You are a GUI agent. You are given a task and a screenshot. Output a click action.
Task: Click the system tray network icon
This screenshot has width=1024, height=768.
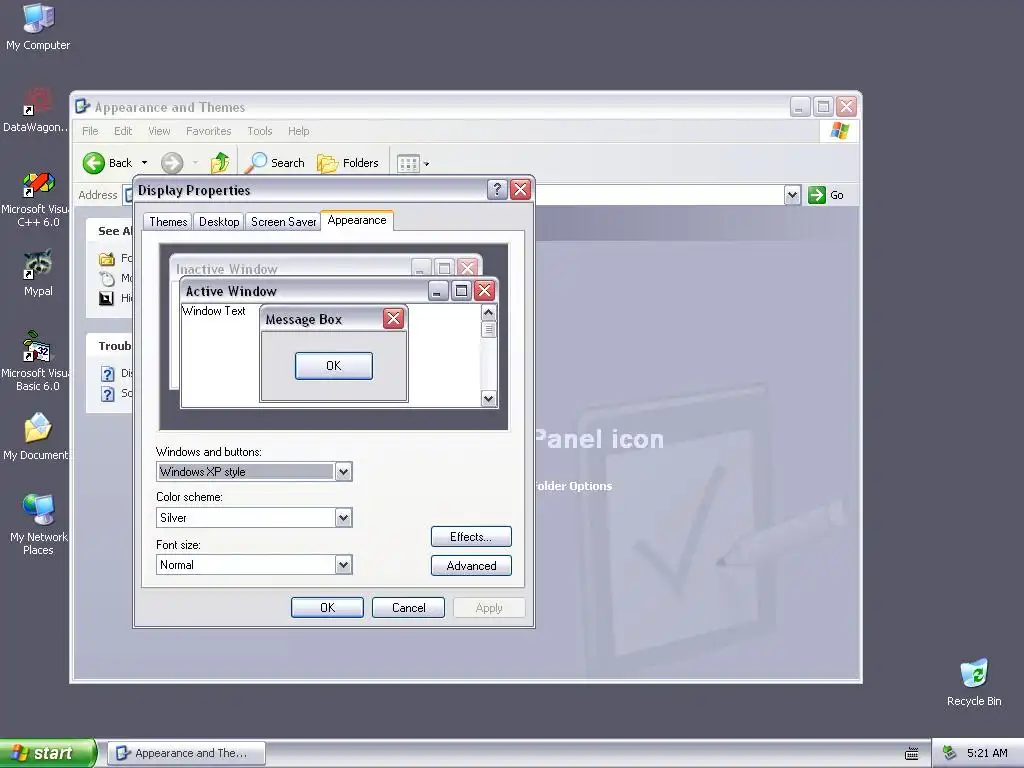pyautogui.click(x=949, y=753)
